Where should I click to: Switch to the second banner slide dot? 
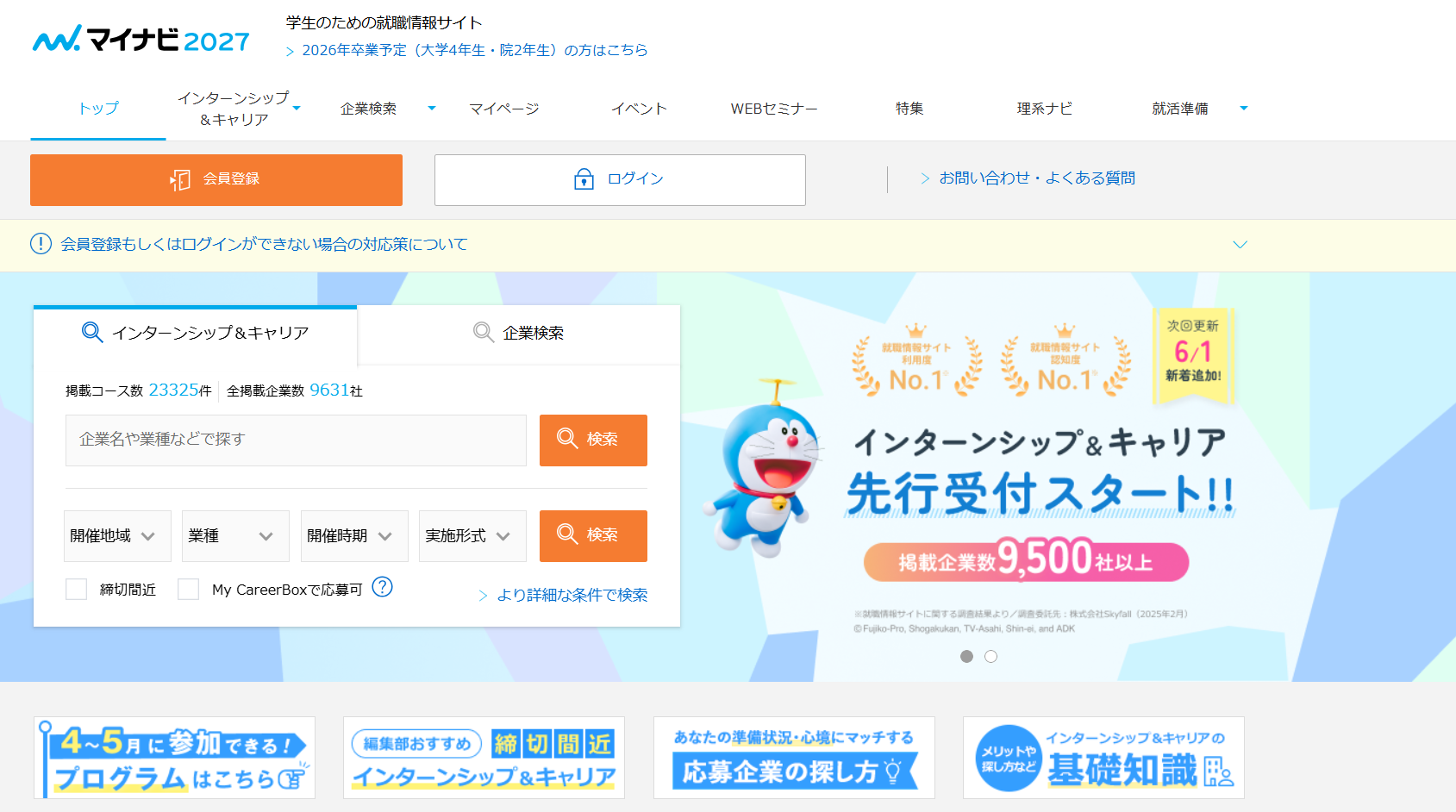point(990,657)
